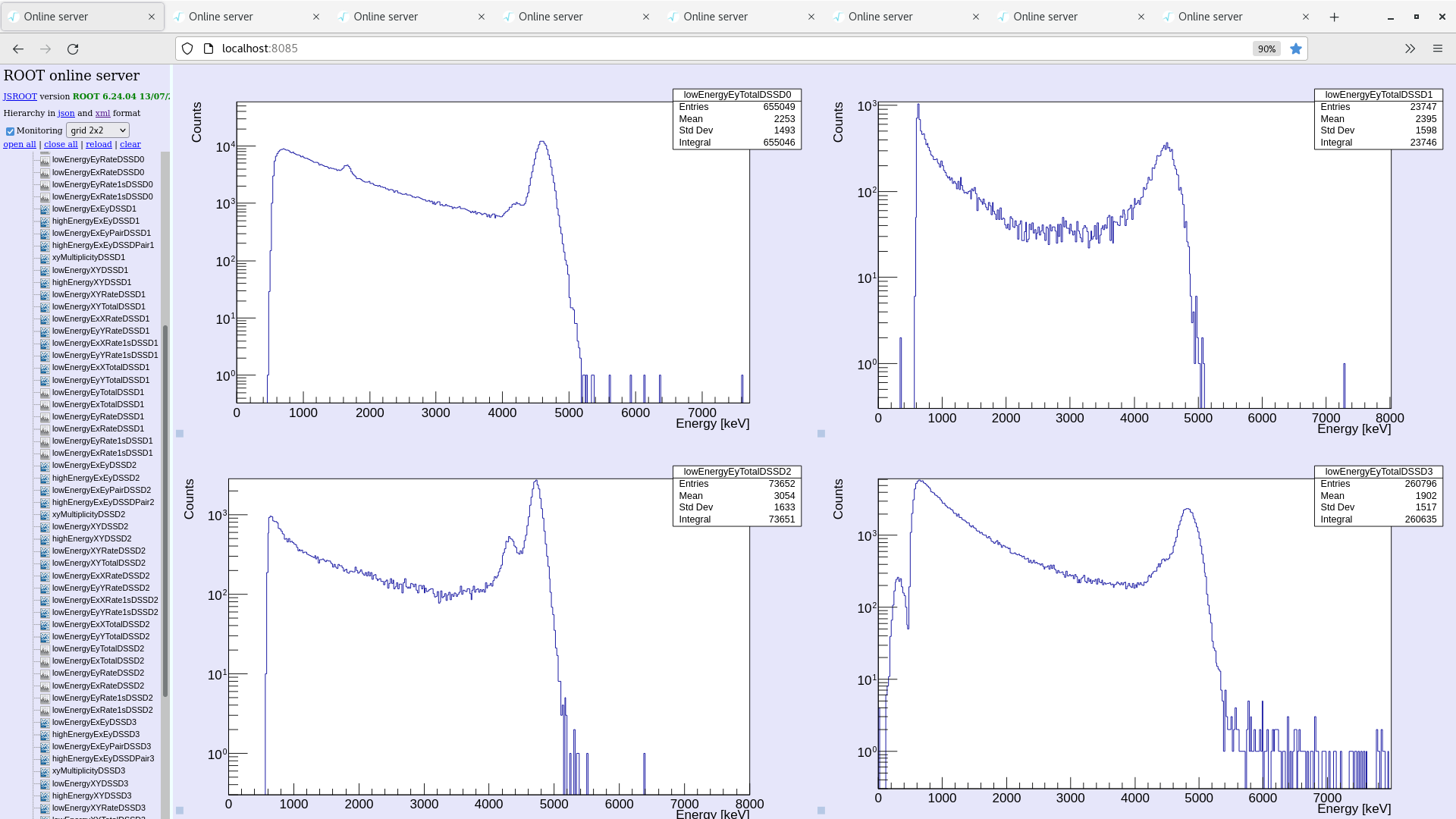Click the browser reload page icon
Viewport: 1456px width, 819px height.
[x=73, y=49]
